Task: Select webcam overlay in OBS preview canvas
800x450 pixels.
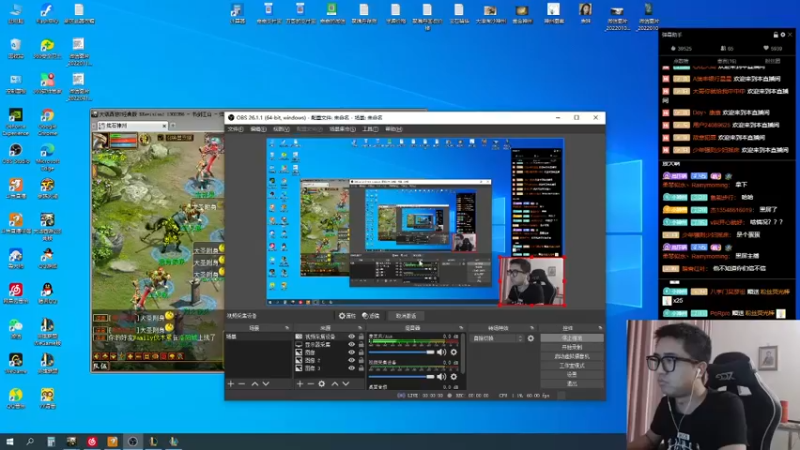Action: (x=532, y=281)
